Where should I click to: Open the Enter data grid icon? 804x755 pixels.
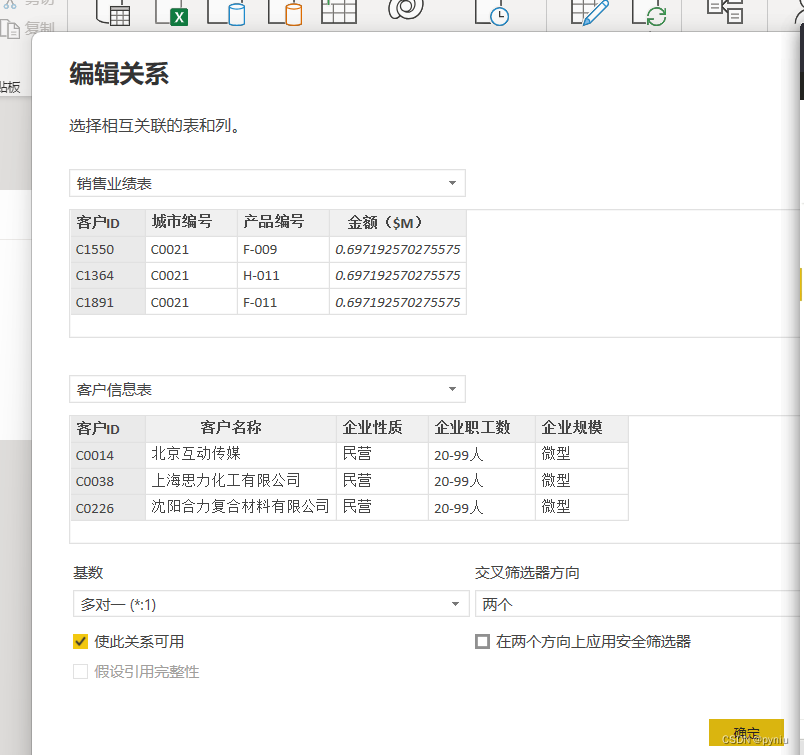[337, 13]
